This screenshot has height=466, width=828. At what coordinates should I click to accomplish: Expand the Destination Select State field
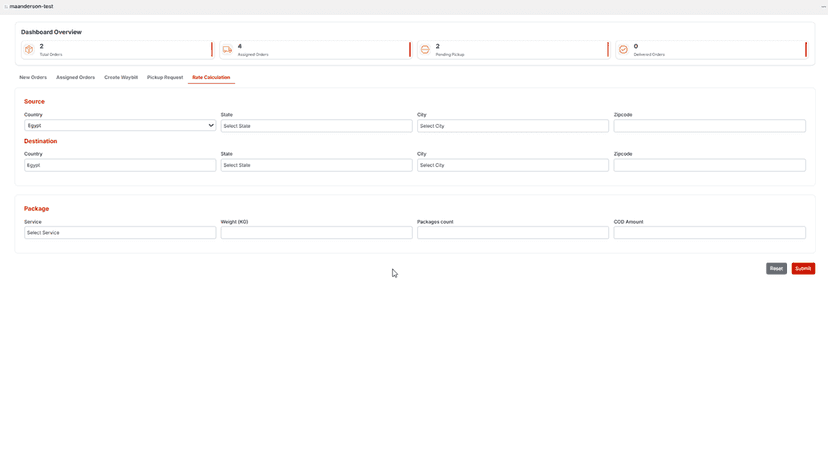tap(316, 165)
